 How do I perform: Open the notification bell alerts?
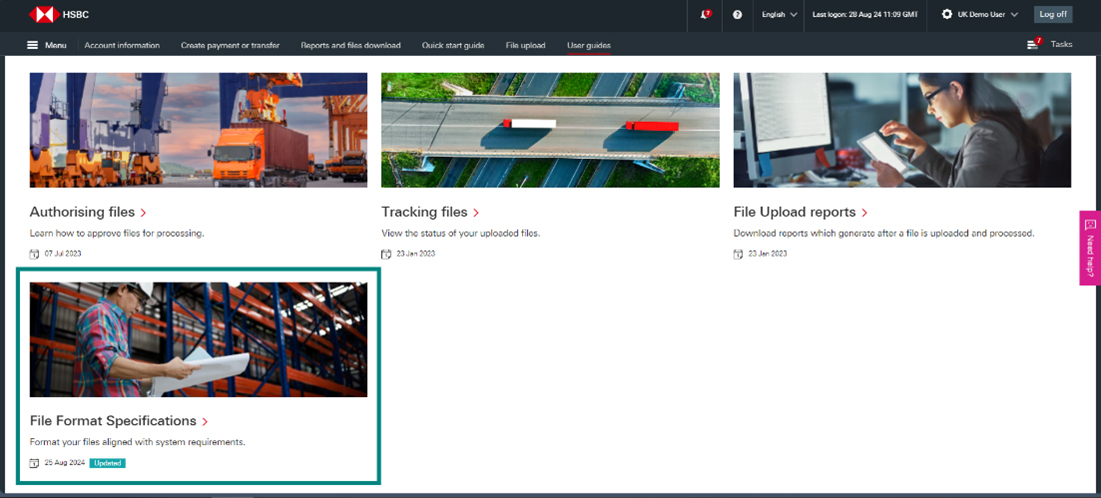[706, 14]
